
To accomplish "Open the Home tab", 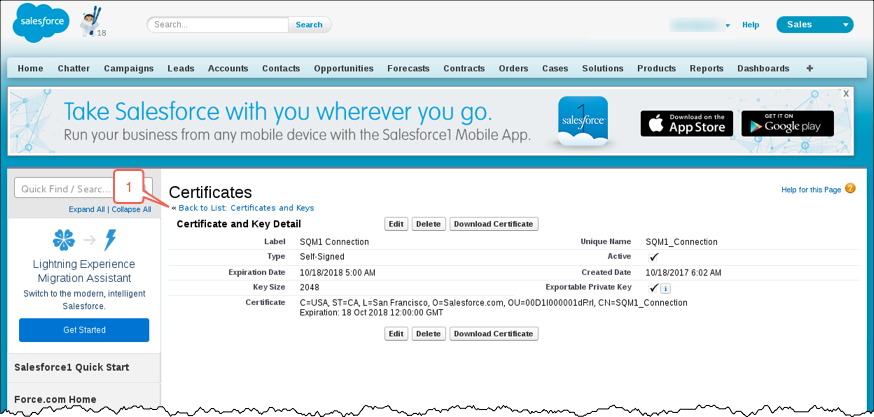I will 30,68.
